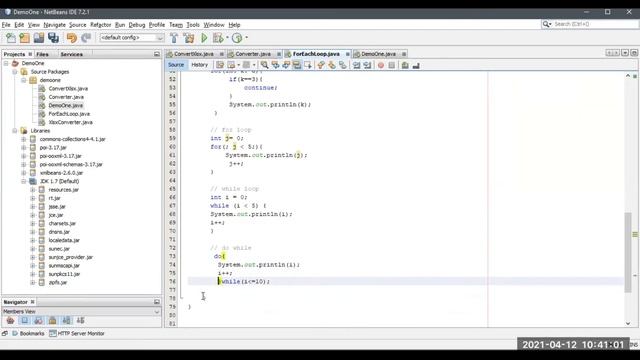
Task: Click the Undo arrow icon
Action: (72, 38)
